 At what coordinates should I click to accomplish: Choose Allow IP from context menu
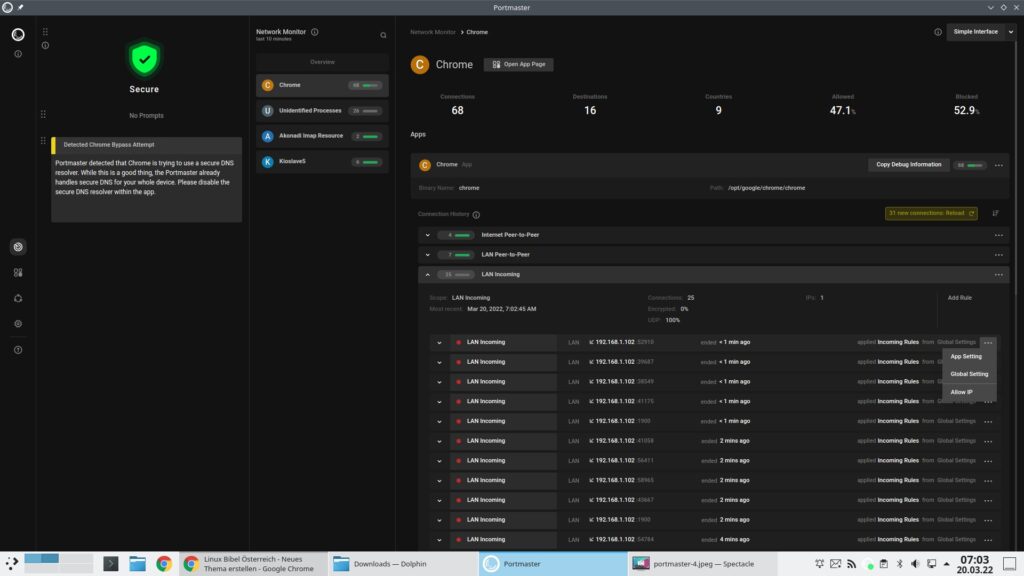pyautogui.click(x=961, y=392)
